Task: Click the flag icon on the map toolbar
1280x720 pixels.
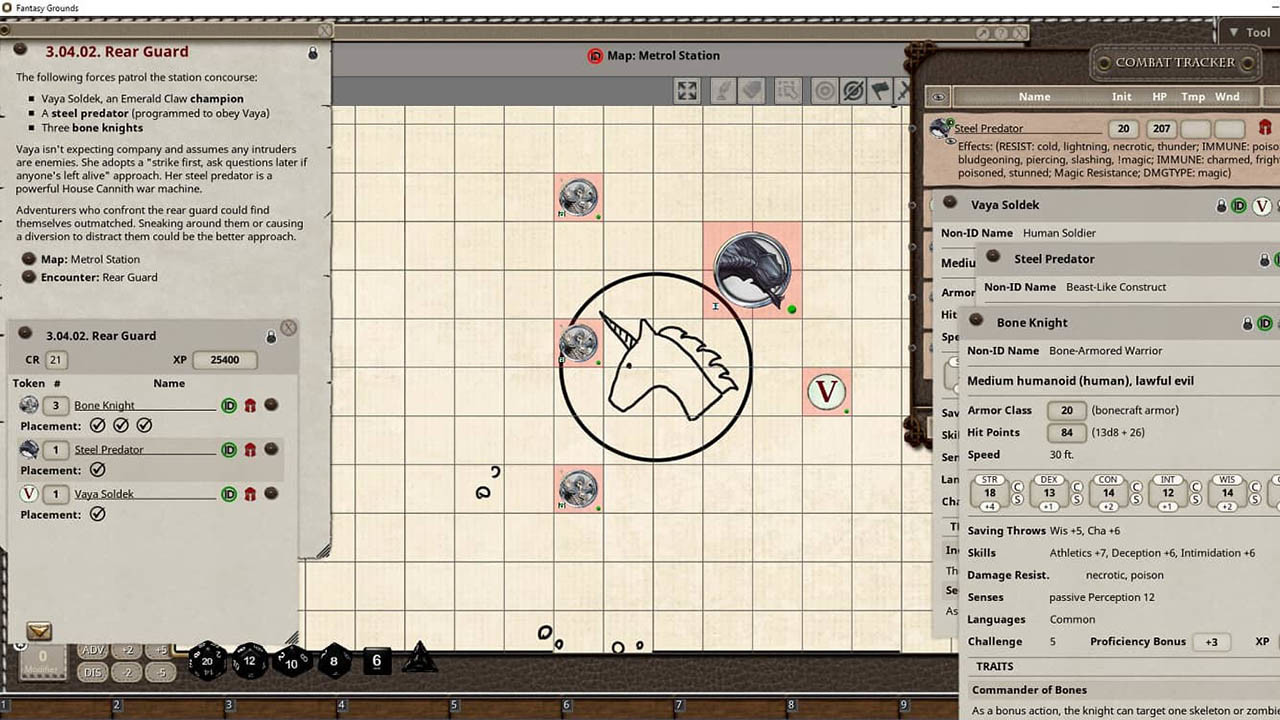Action: pyautogui.click(x=881, y=91)
